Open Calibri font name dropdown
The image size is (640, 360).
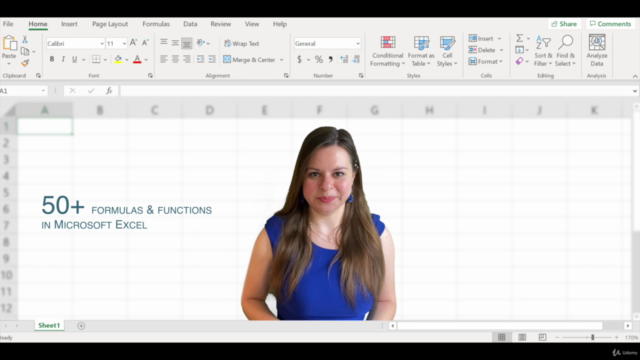102,43
